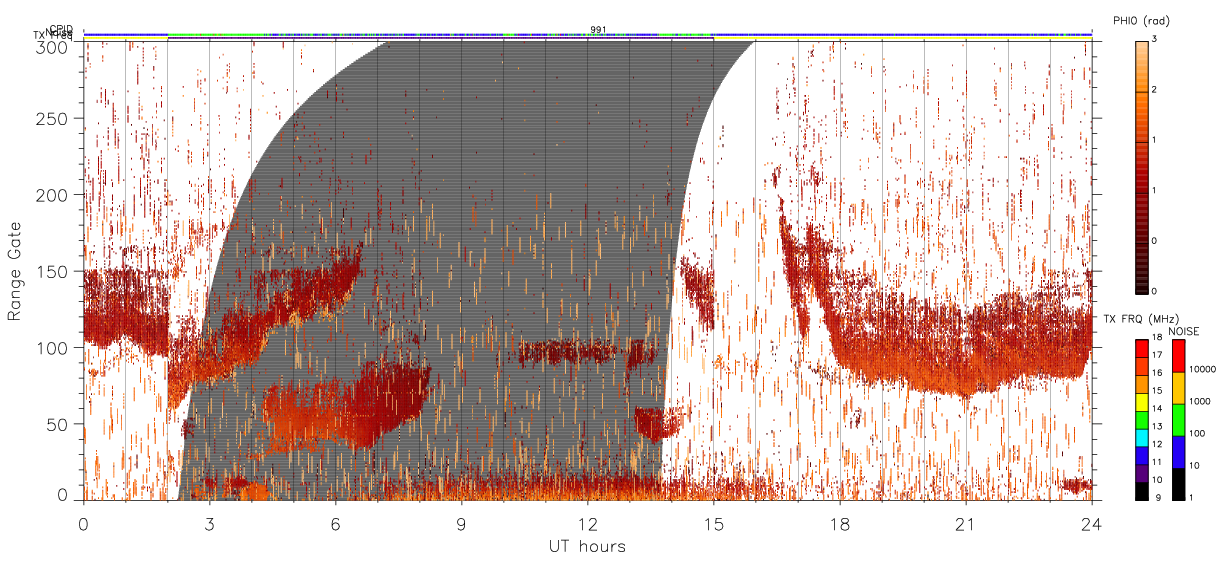Click the '14' label in TX FRQ legend
This screenshot has height=567, width=1228.
click(x=1156, y=408)
